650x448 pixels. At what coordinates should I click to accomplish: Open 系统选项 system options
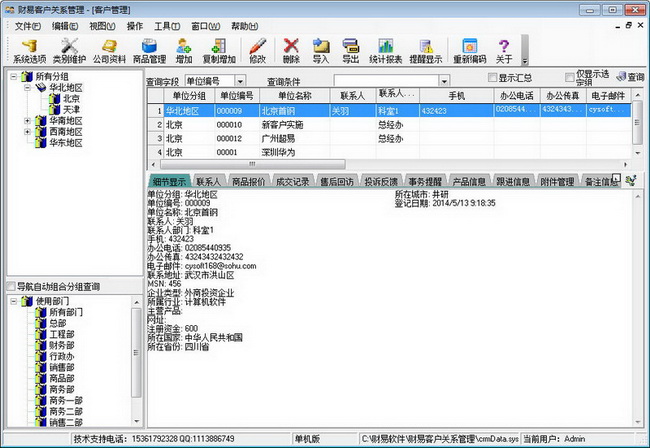29,51
